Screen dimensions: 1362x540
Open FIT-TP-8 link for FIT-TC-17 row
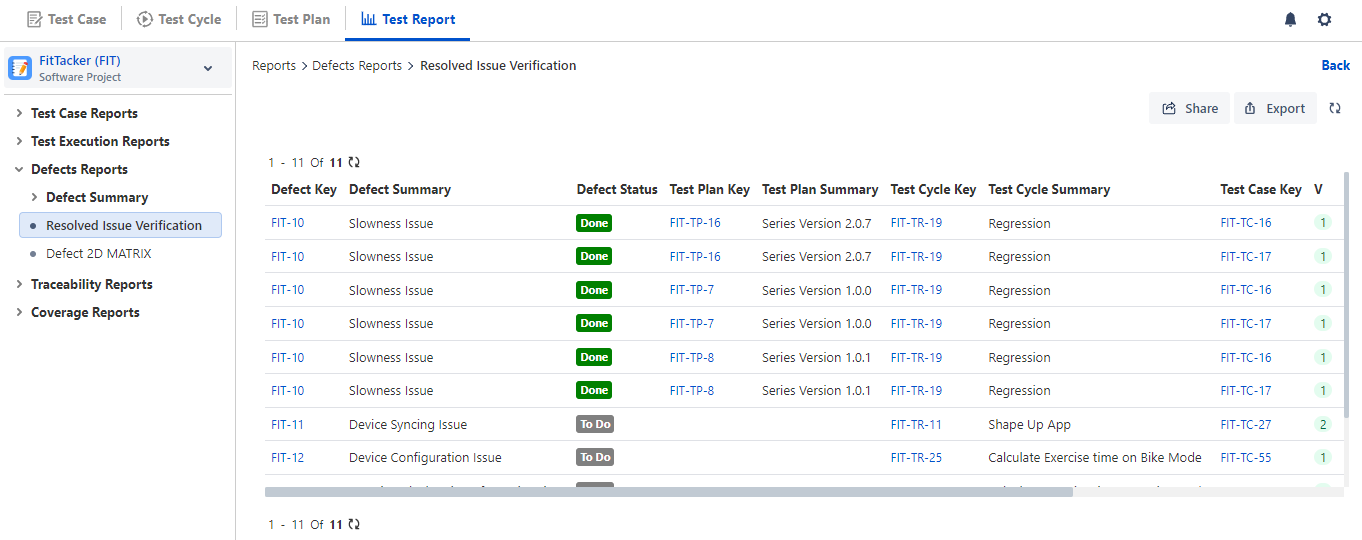692,390
